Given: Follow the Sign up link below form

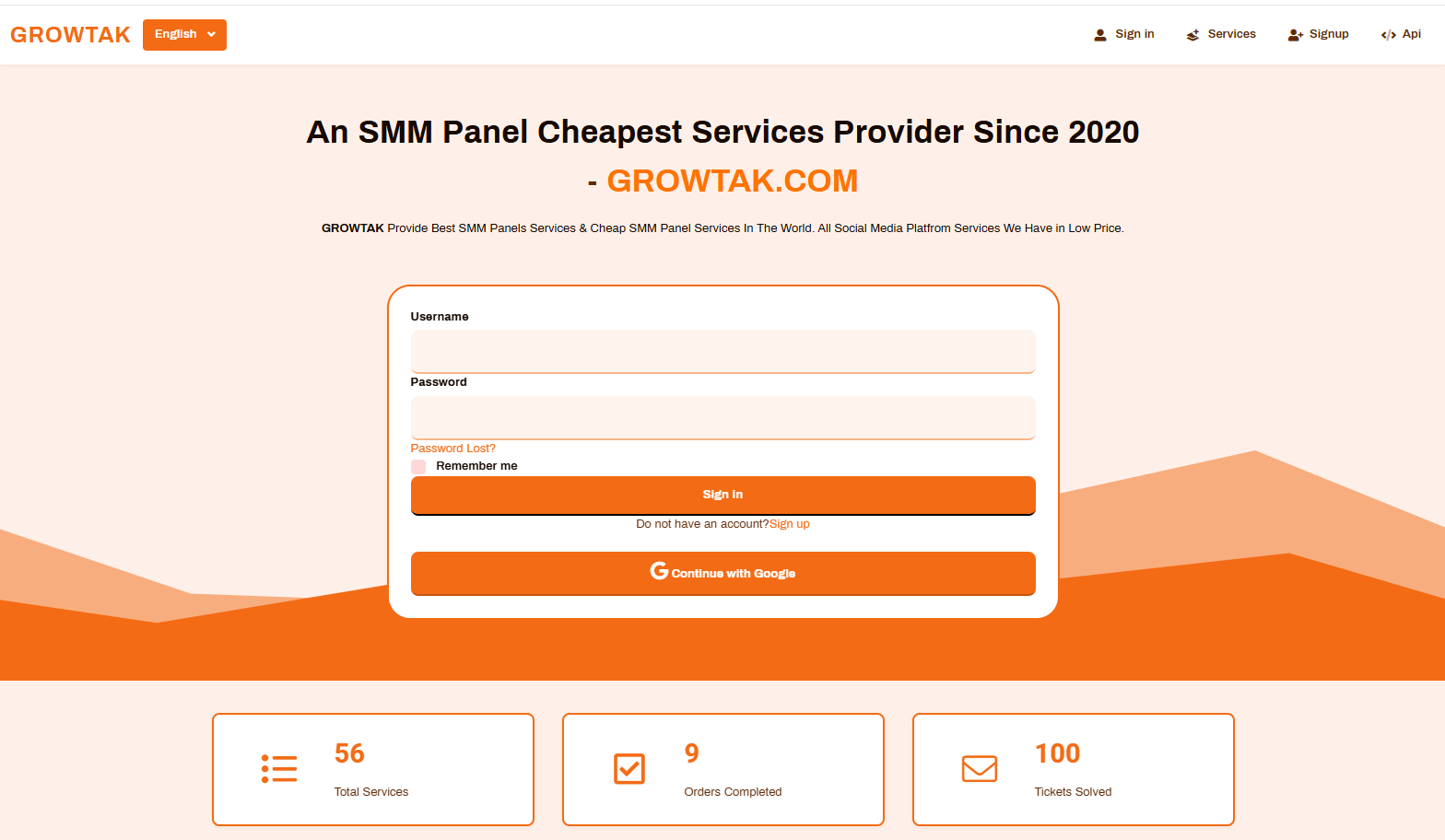Looking at the screenshot, I should pyautogui.click(x=790, y=524).
